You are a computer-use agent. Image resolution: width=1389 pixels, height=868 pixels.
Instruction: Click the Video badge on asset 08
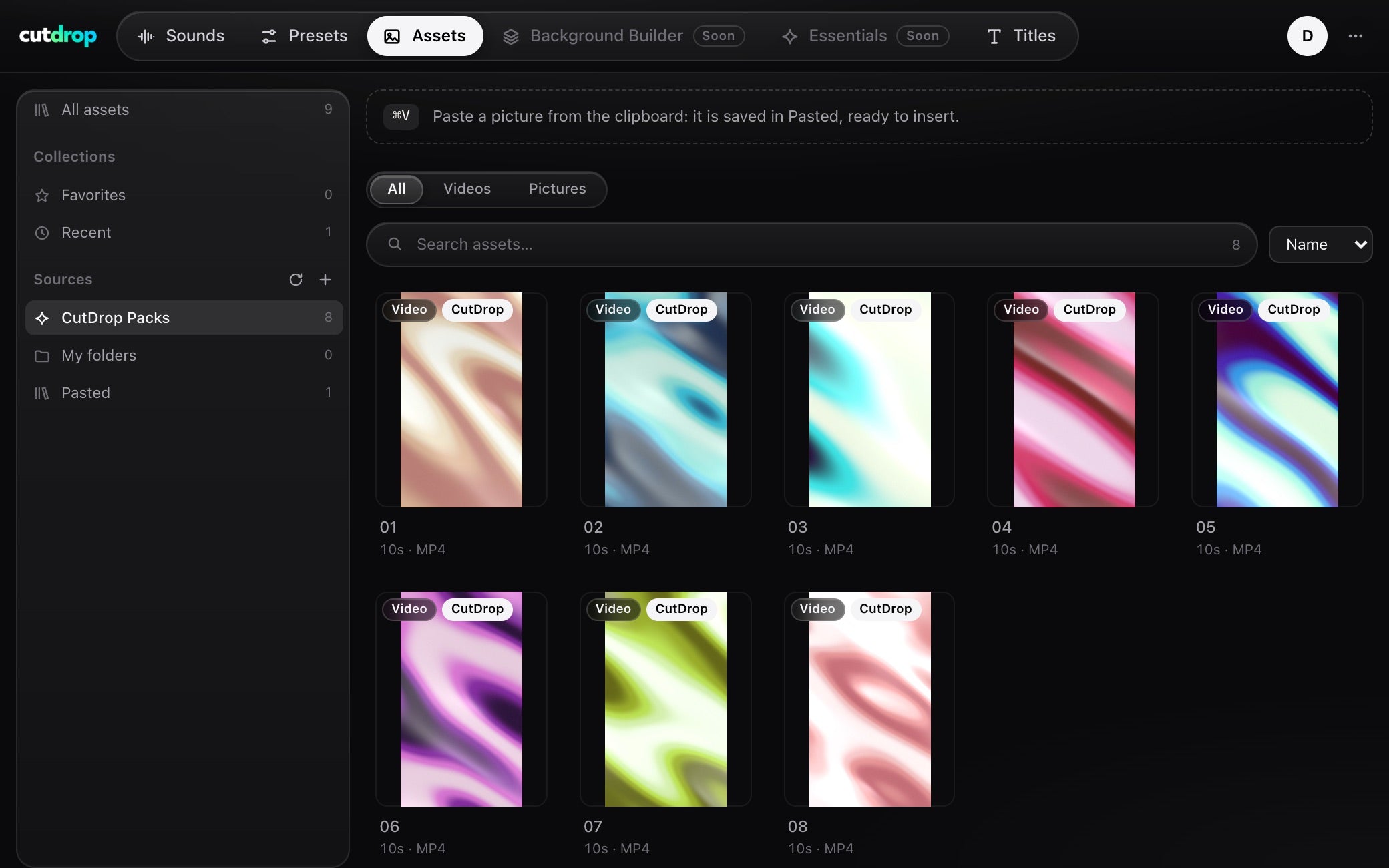817,609
